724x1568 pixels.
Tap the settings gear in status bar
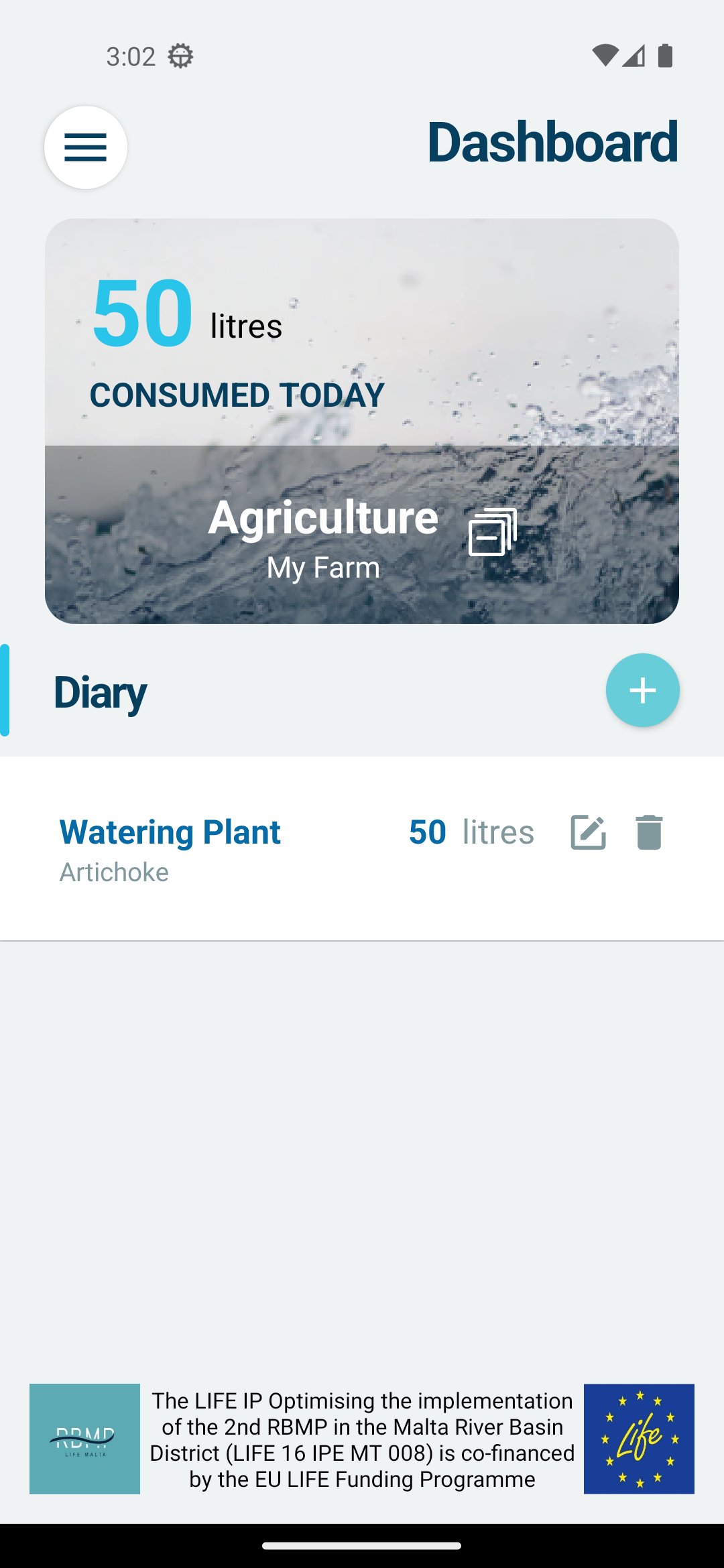[180, 56]
